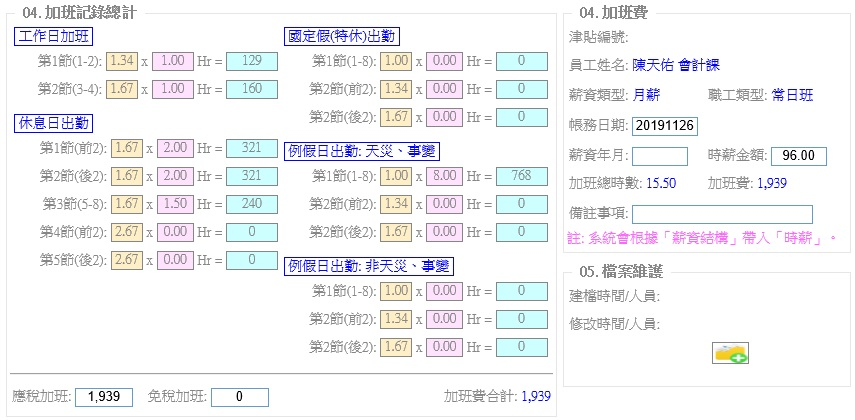This screenshot has width=855, height=420.
Task: Click 國定假(特休)出勤 第1節(1-8) hours field
Action: 444,61
